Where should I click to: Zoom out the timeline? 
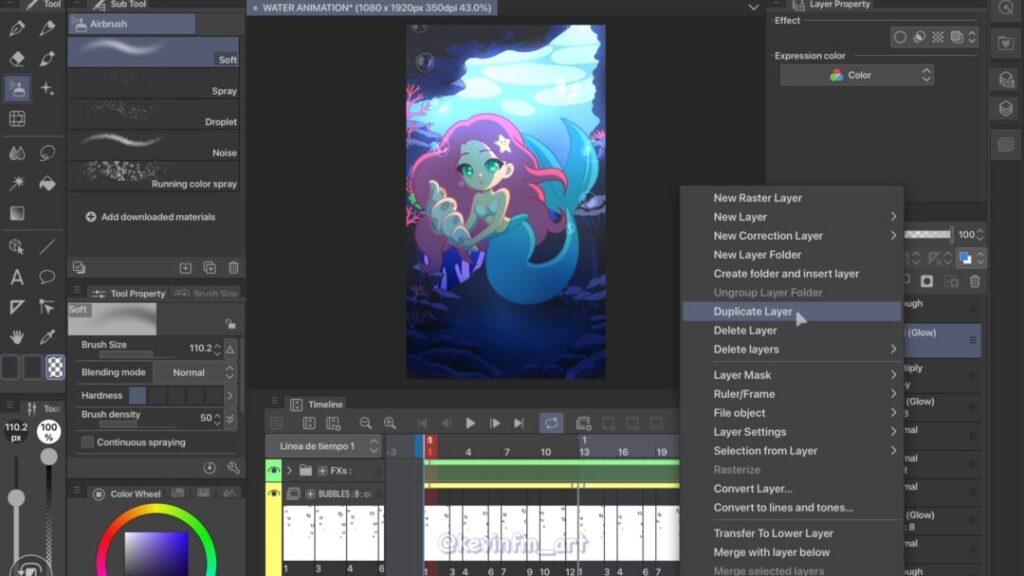(366, 423)
